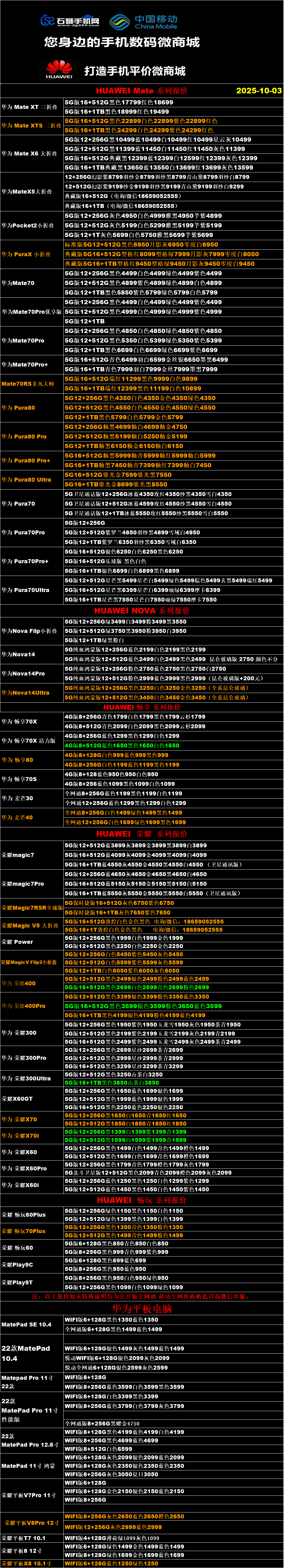Select the HUAWEI NOVA 系列报价 section header

(141, 611)
